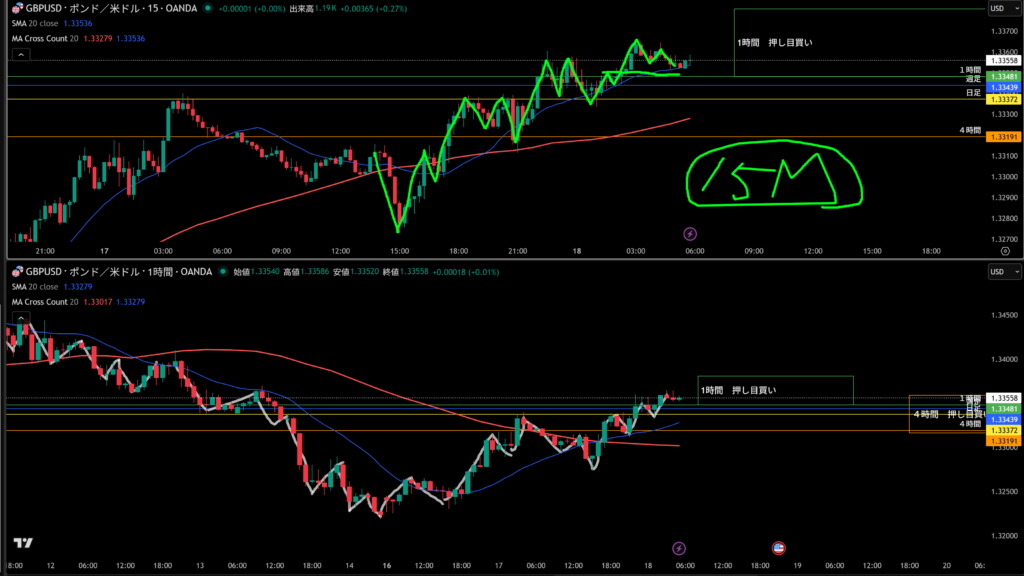
Task: Select the SMA 20 close indicator on the top chart
Action: 36,23
